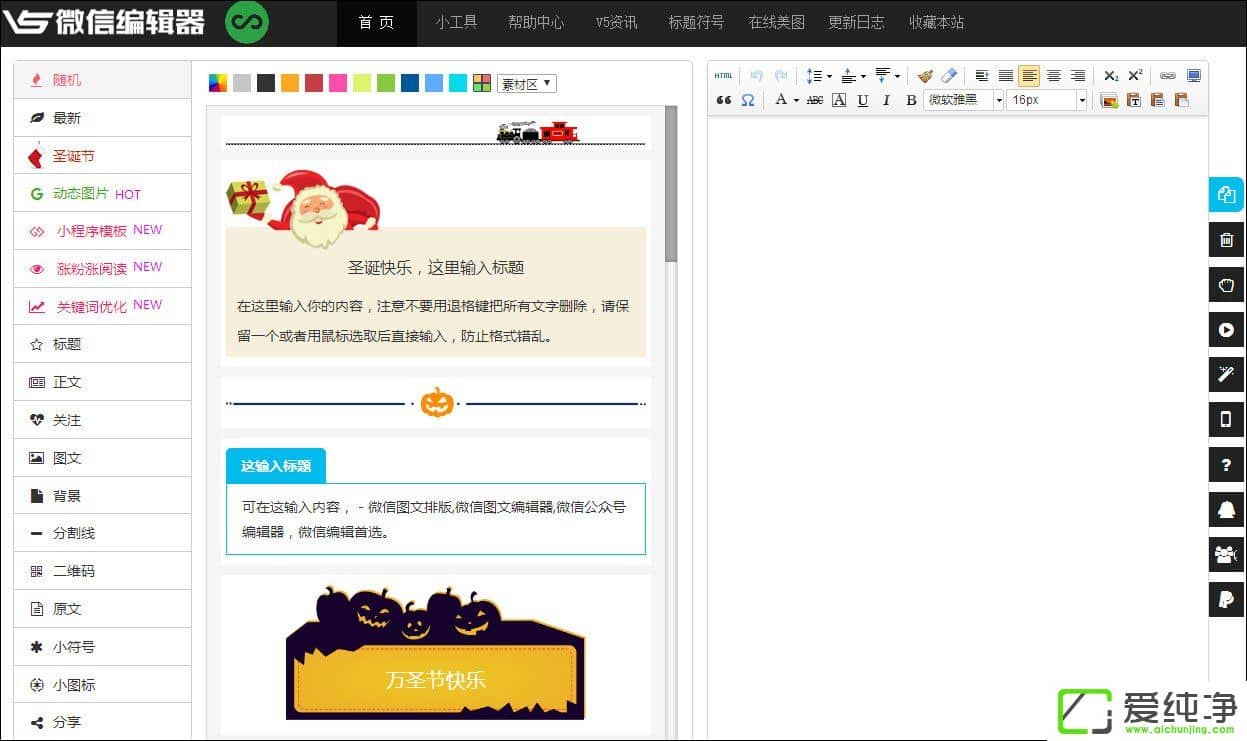Open 标题符号 in the navigation bar

point(696,23)
